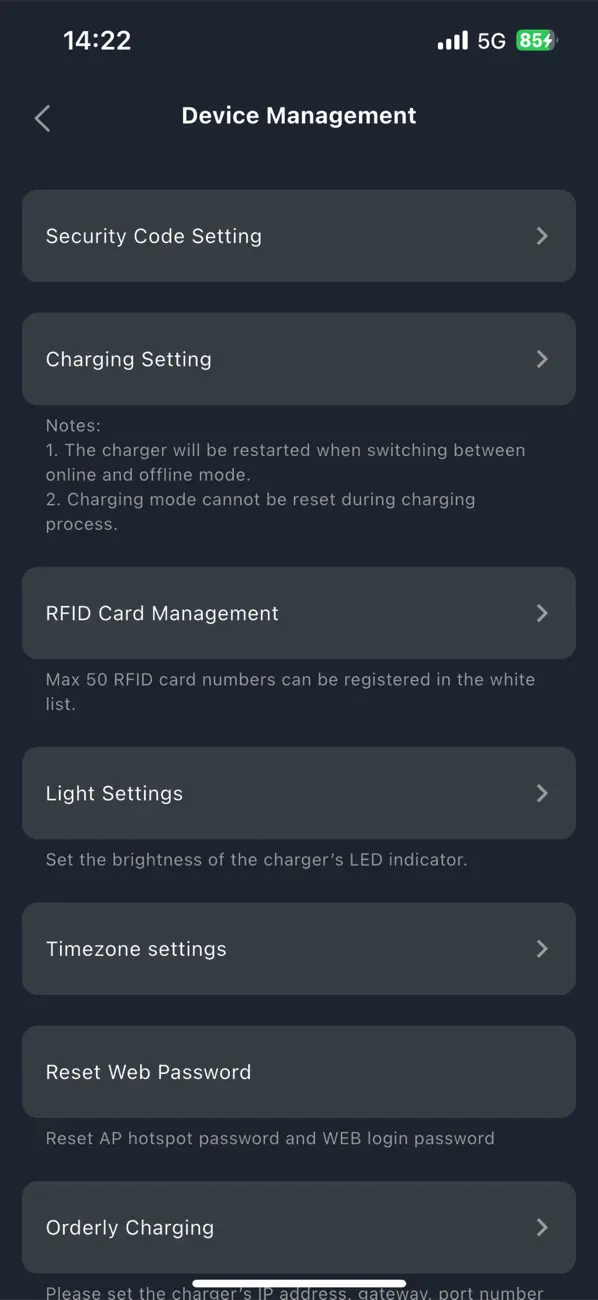Viewport: 598px width, 1300px height.
Task: Open Timezone settings
Action: coord(299,948)
